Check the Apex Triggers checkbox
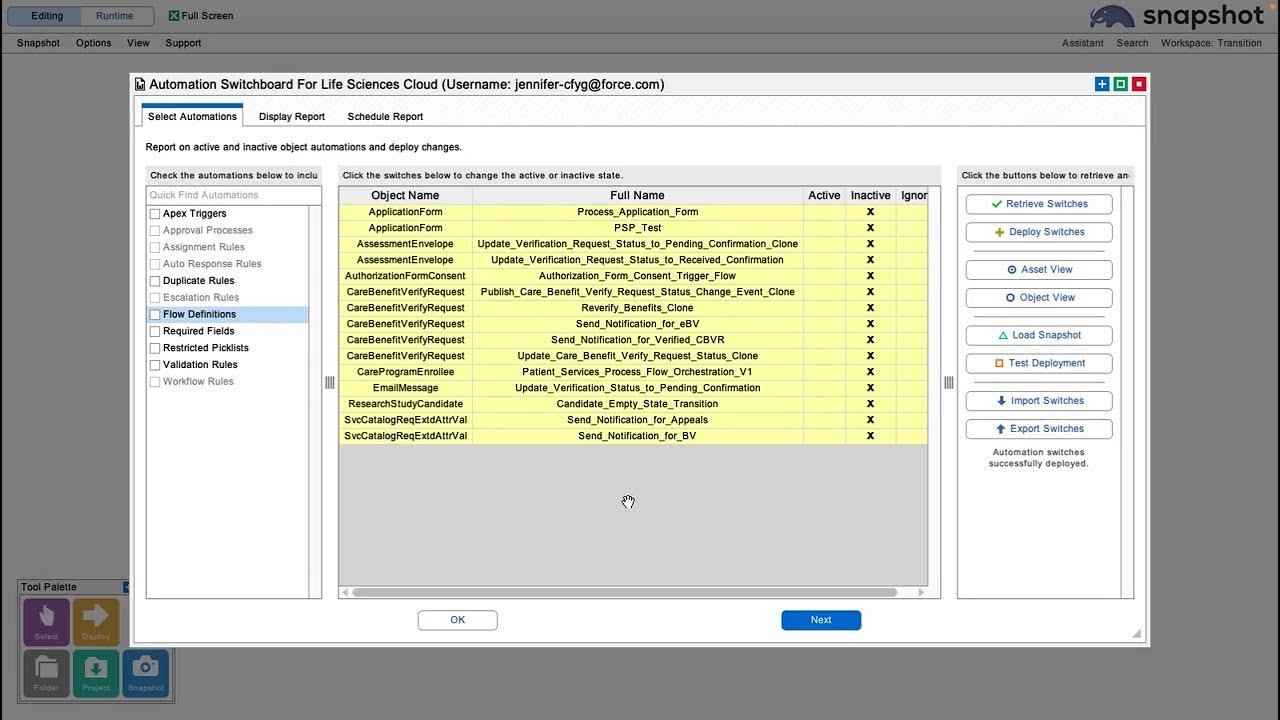The width and height of the screenshot is (1280, 720). pyautogui.click(x=155, y=214)
